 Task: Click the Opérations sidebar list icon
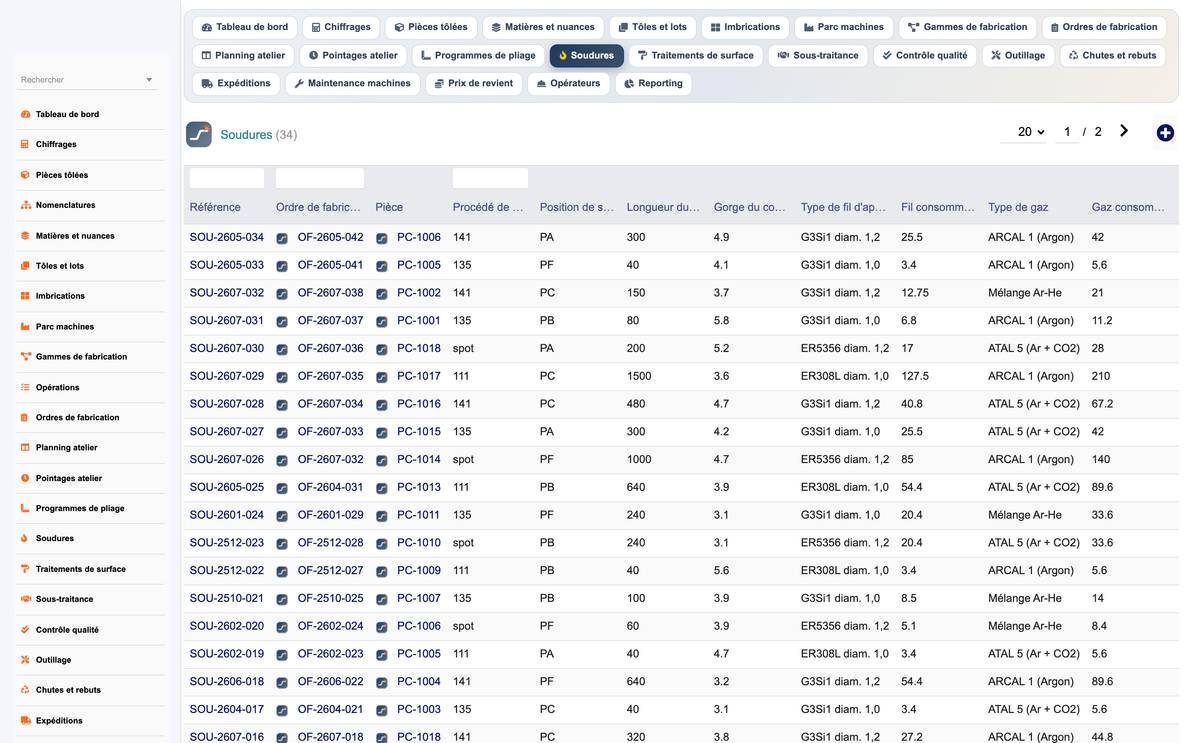25,387
